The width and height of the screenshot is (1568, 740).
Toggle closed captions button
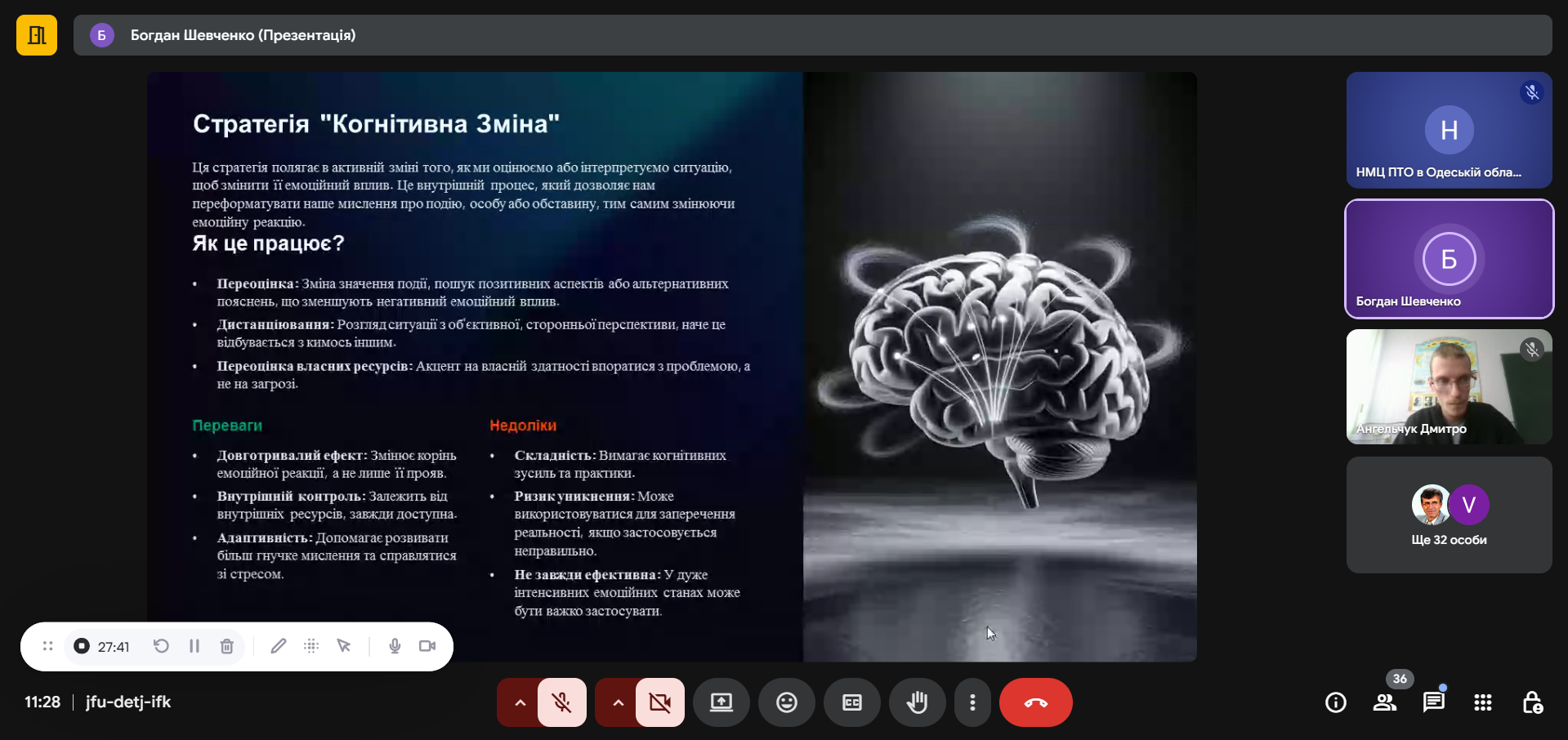point(851,702)
